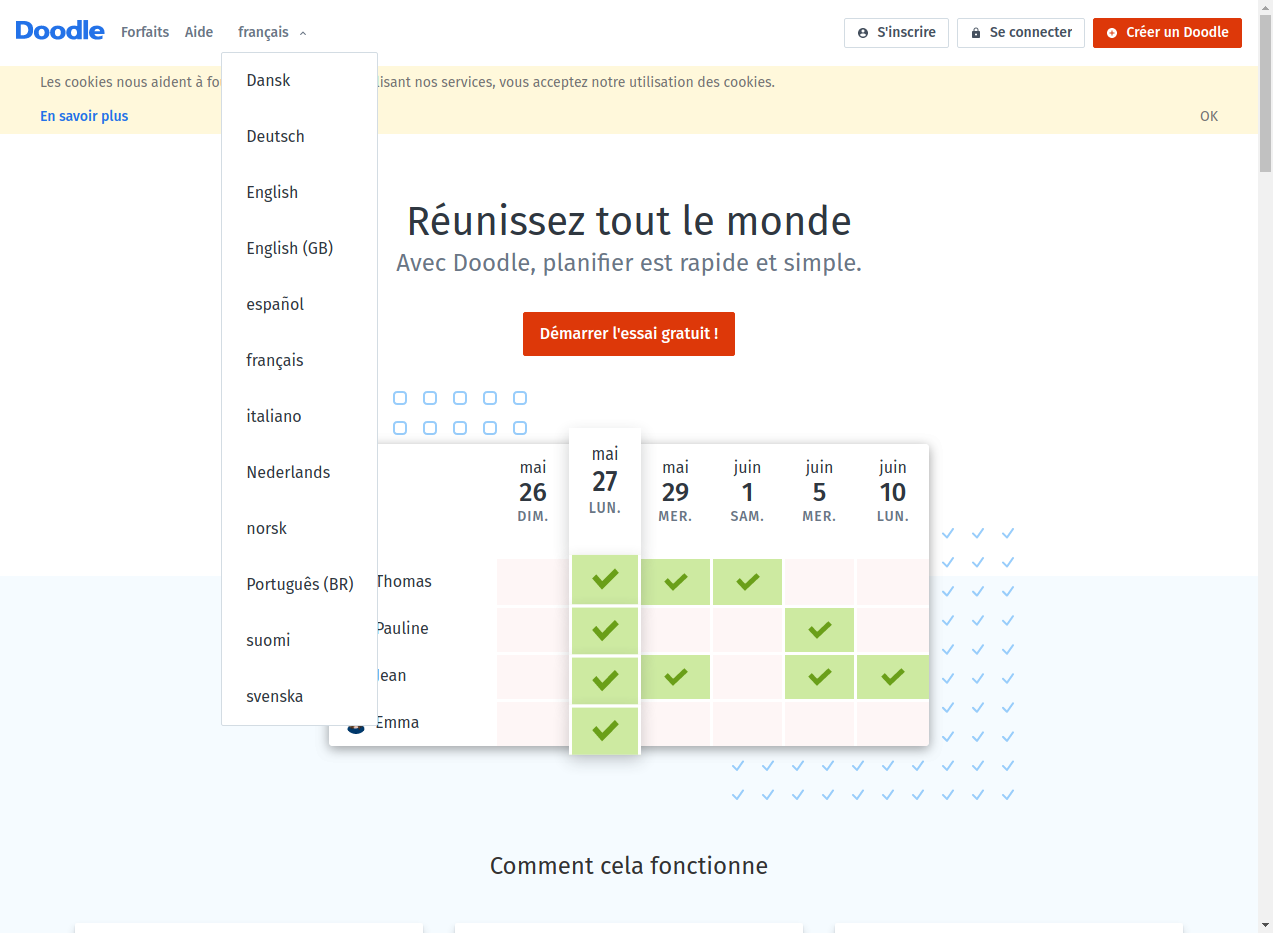
Task: Click Pauline's checkmark for juin 5
Action: click(820, 629)
